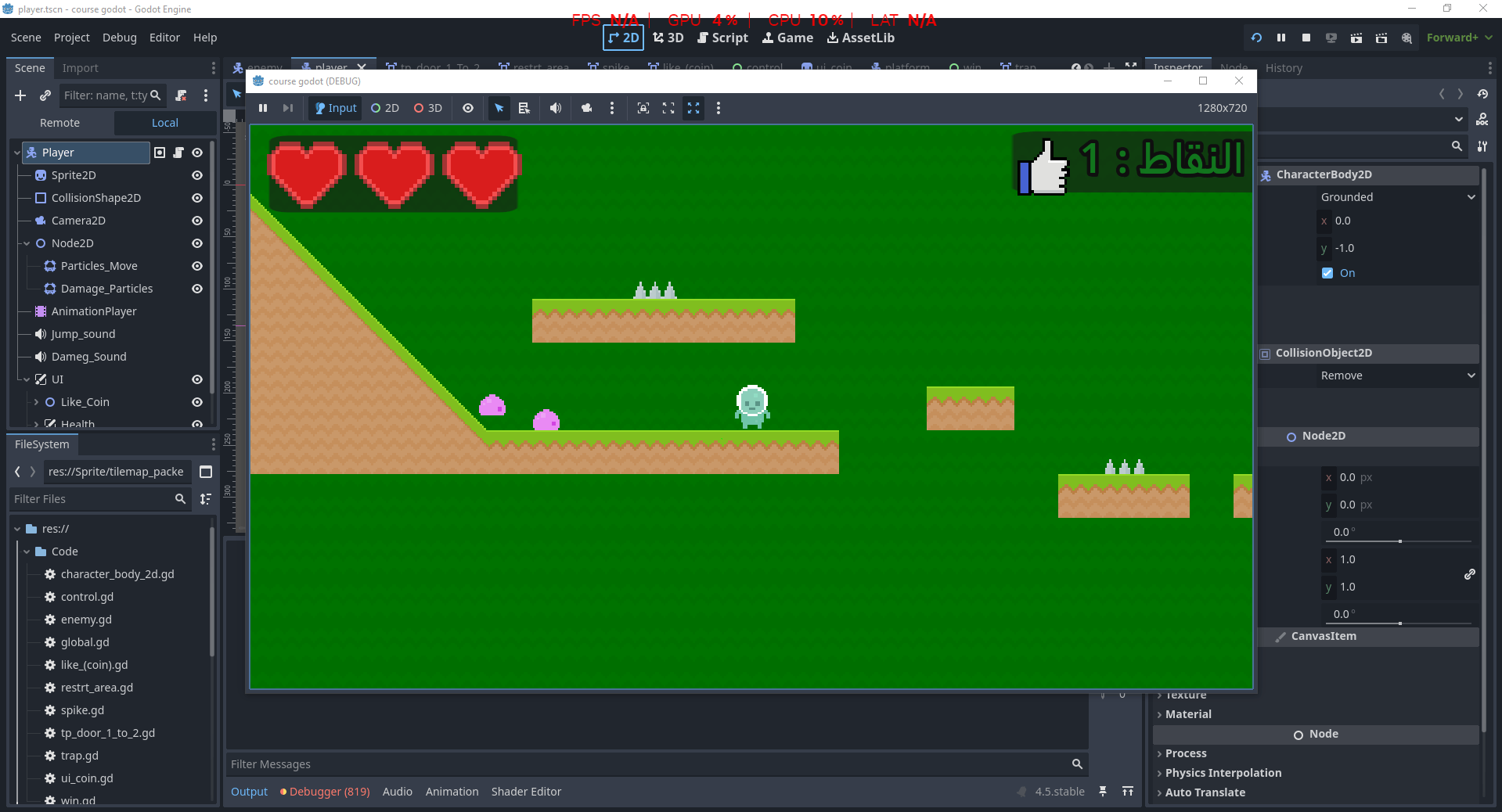Mute game audio with the speaker icon
The height and width of the screenshot is (812, 1502).
[555, 108]
